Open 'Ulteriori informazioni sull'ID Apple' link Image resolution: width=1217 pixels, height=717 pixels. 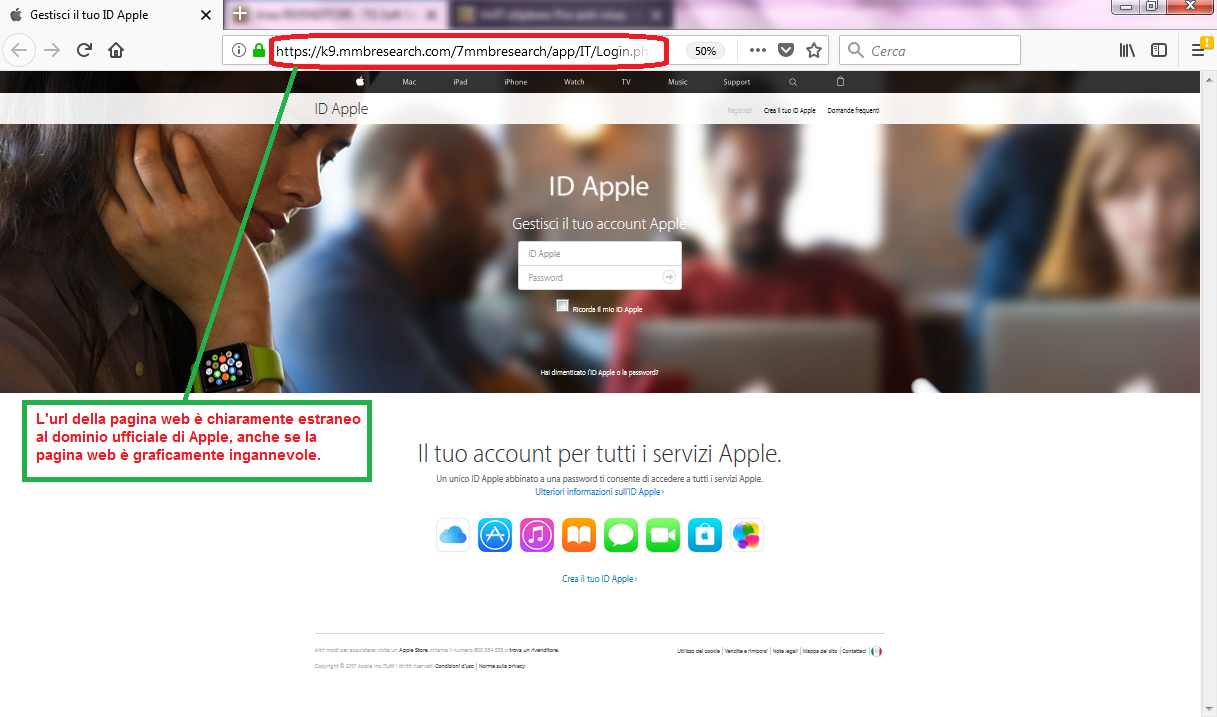point(600,492)
